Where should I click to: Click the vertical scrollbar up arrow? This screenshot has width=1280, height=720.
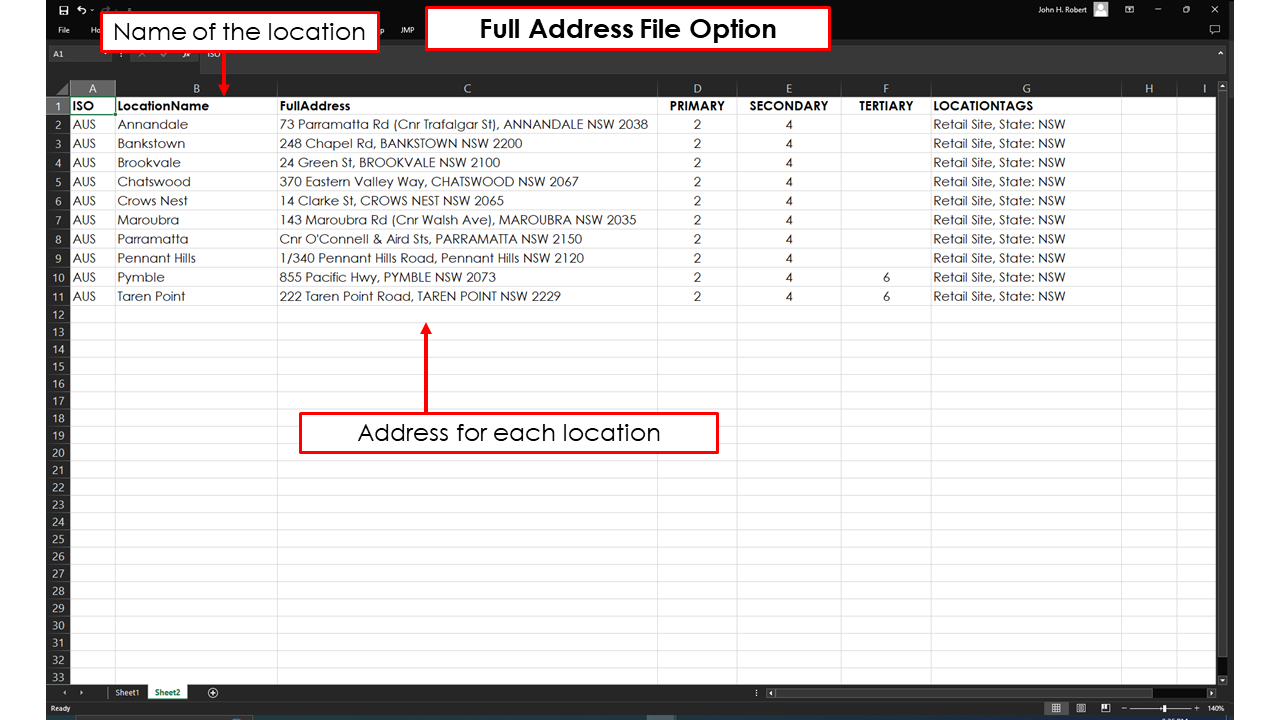point(1222,87)
